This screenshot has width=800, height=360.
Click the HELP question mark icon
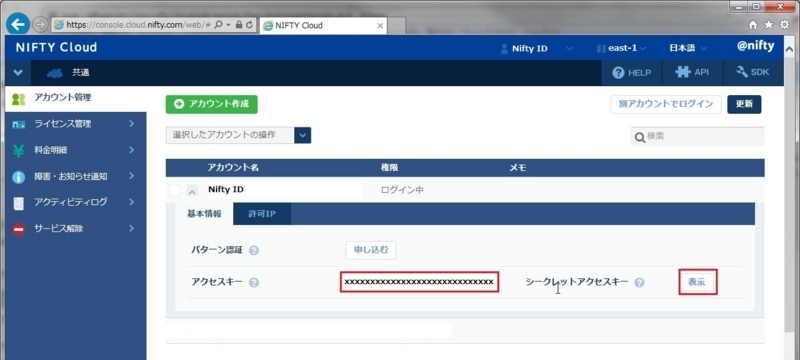tap(618, 73)
